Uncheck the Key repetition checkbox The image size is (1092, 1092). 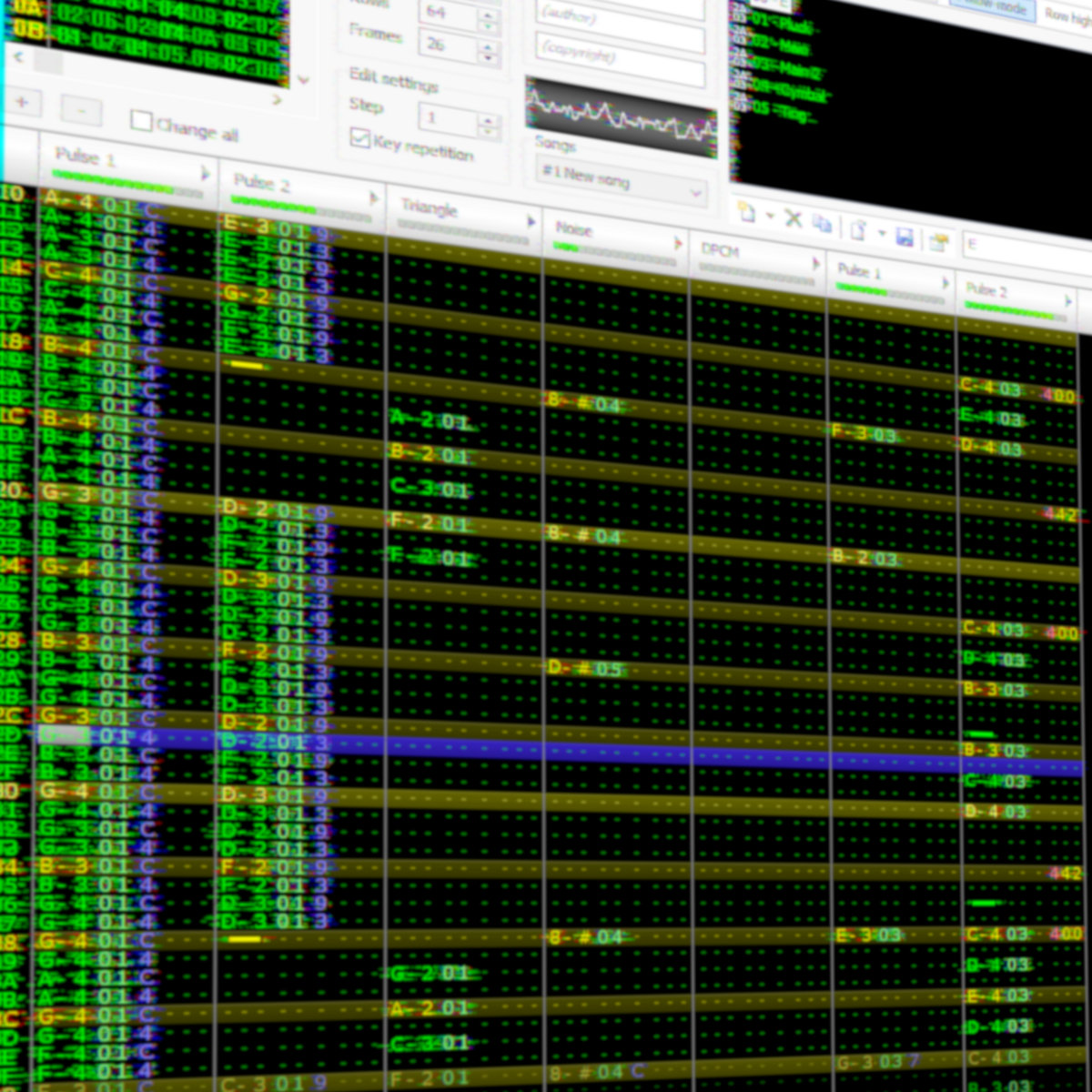[x=360, y=137]
